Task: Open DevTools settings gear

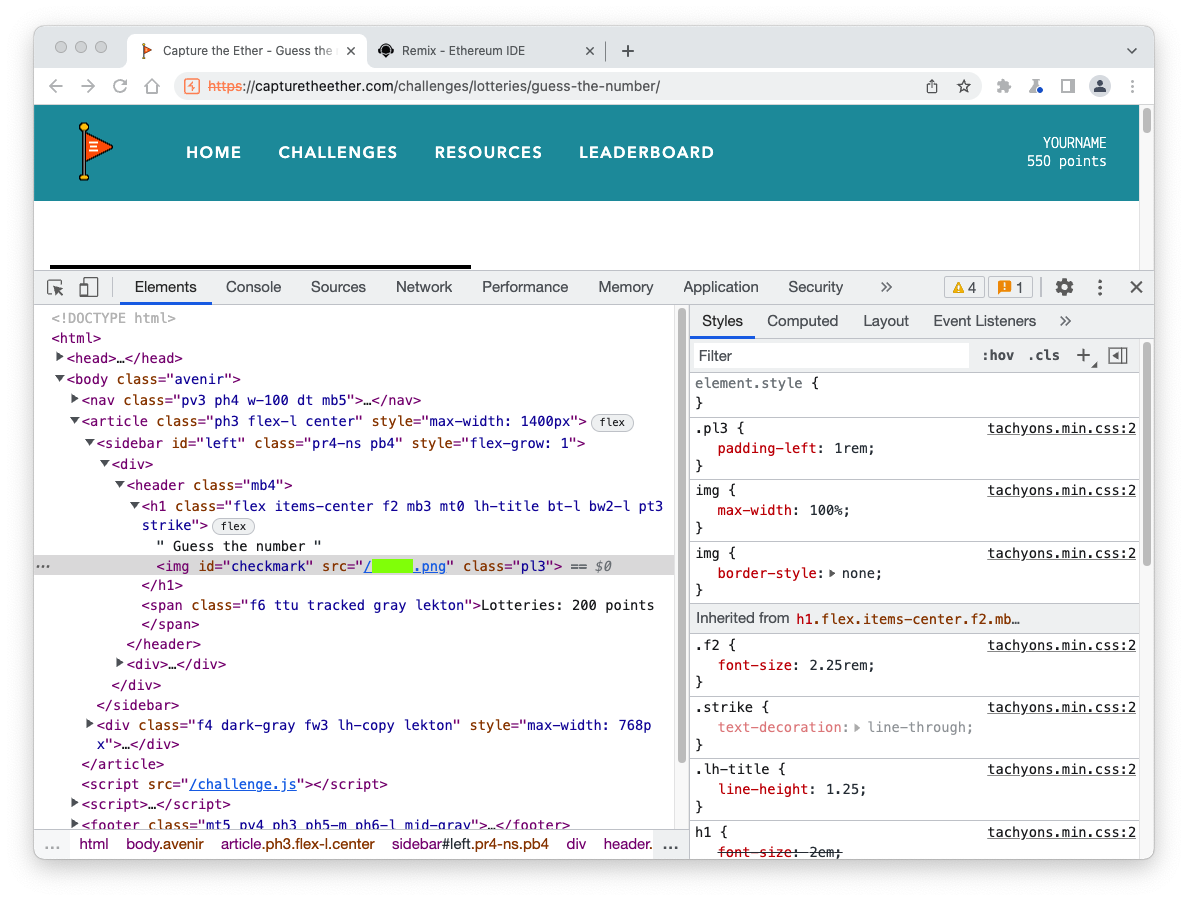Action: click(x=1064, y=287)
